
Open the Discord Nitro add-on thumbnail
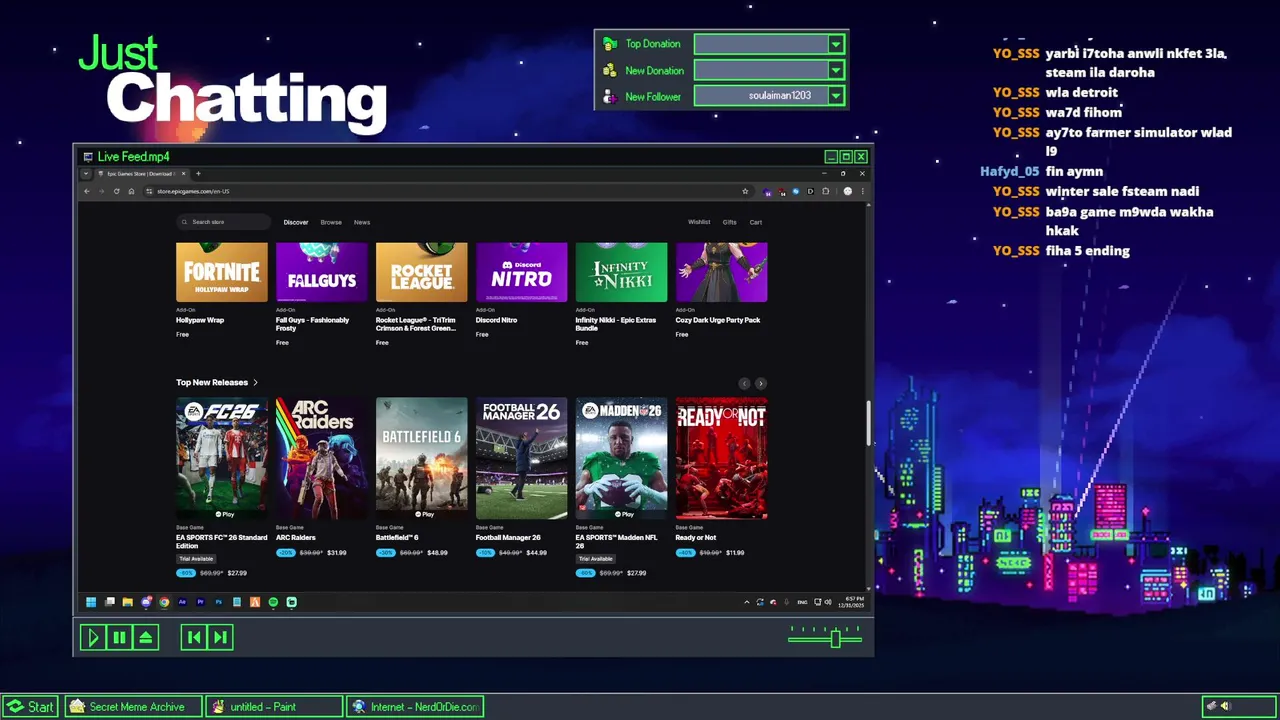point(522,272)
